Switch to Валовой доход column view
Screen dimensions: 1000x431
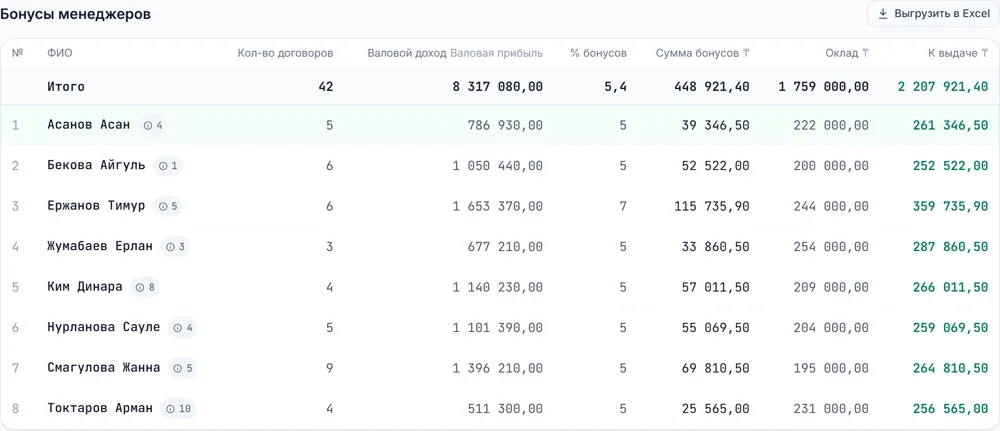[407, 54]
